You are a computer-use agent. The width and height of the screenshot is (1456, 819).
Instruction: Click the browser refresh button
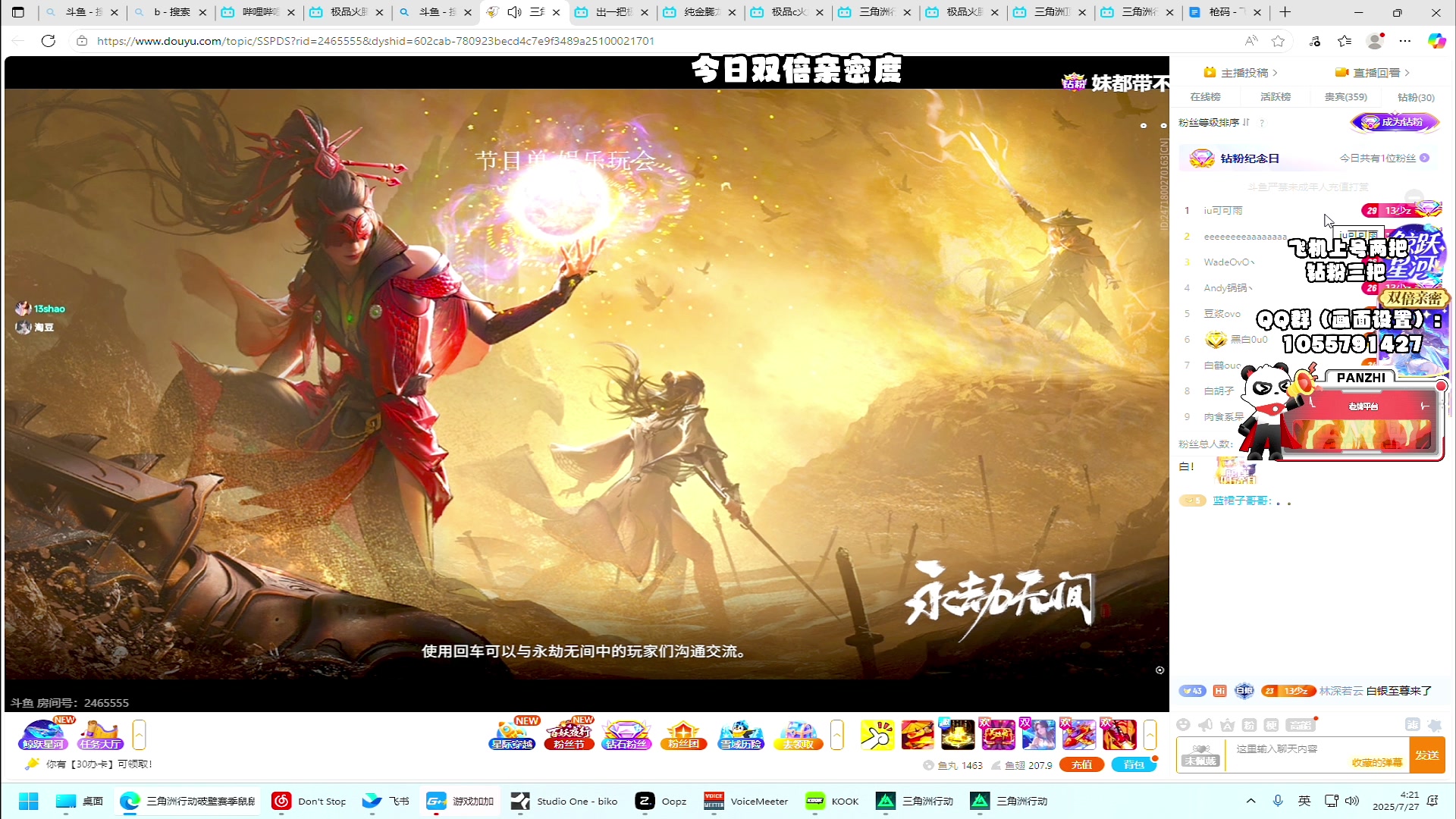click(x=49, y=41)
